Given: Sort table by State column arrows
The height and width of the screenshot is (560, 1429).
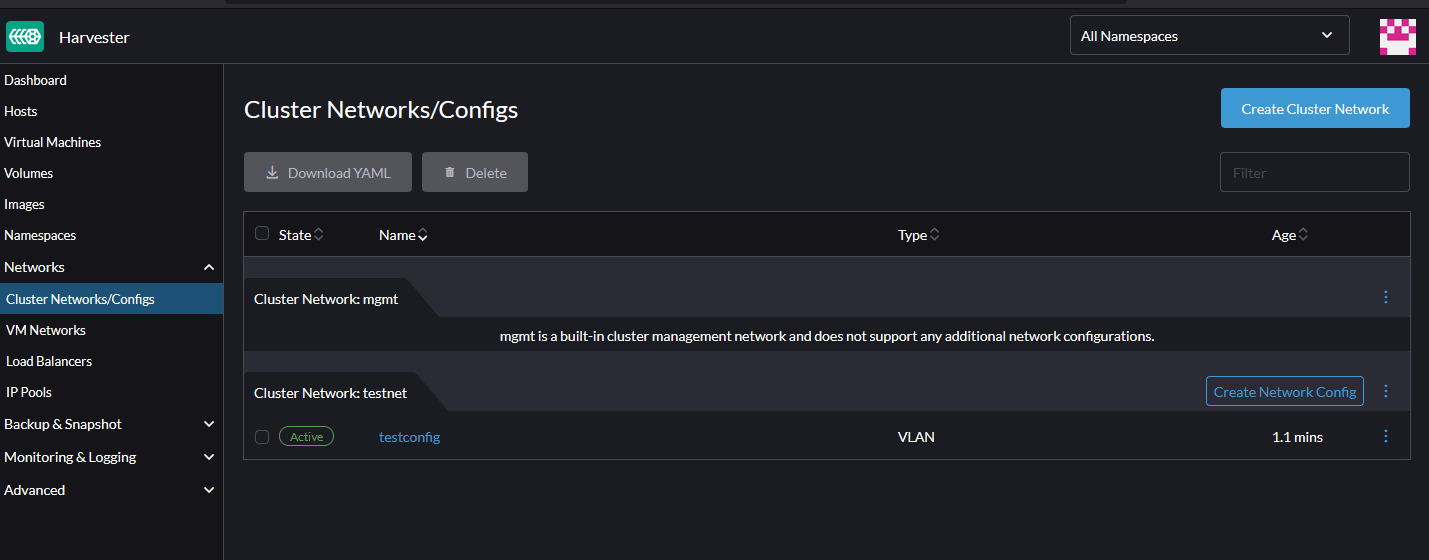Looking at the screenshot, I should 319,235.
